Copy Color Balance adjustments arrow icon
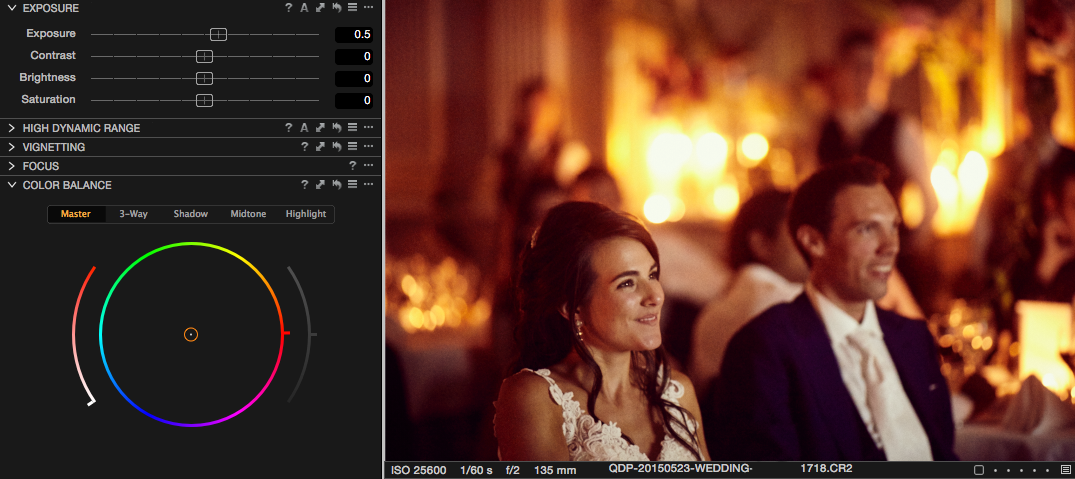The height and width of the screenshot is (479, 1075). 320,185
